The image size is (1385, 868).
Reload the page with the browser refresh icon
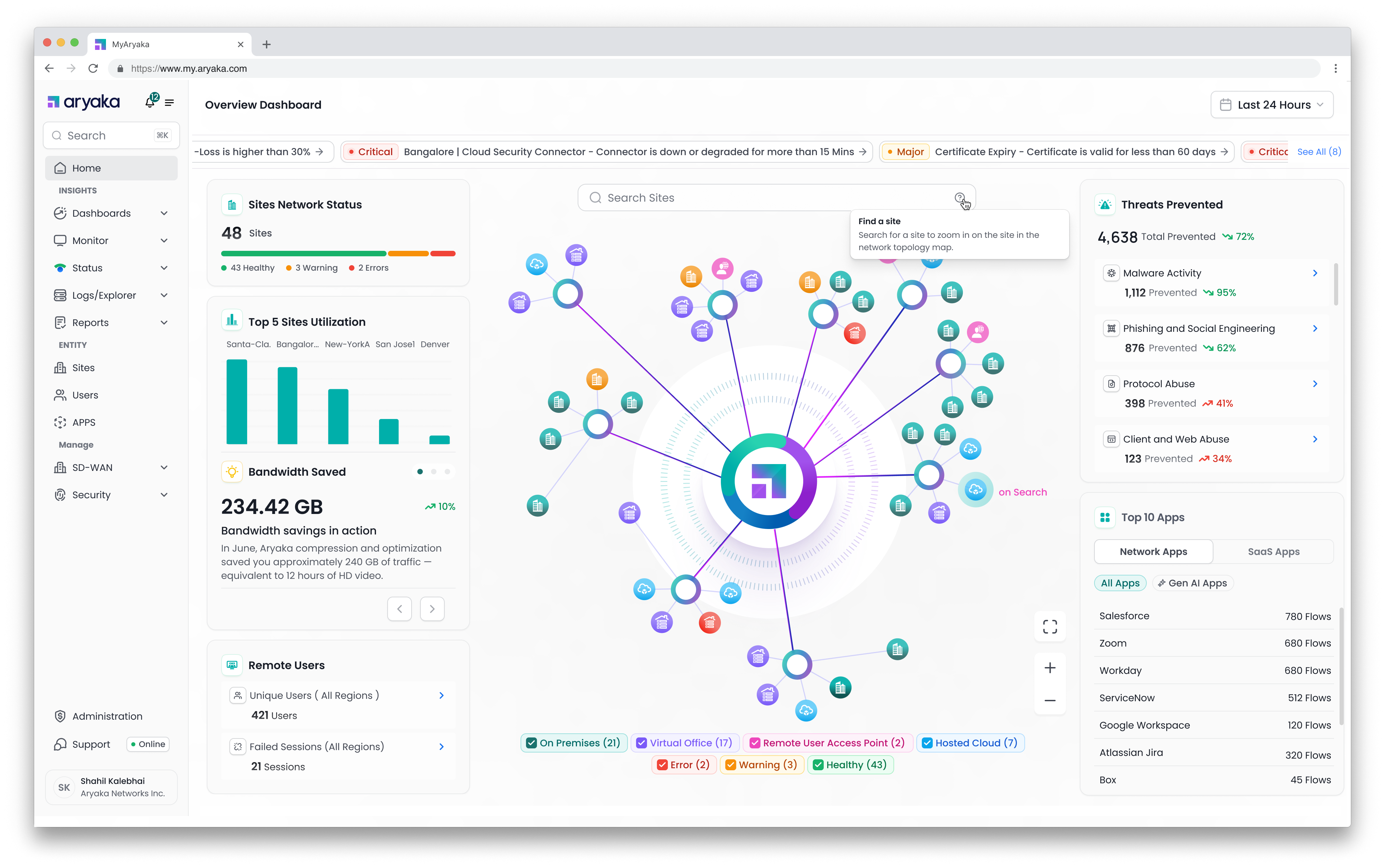[x=93, y=68]
